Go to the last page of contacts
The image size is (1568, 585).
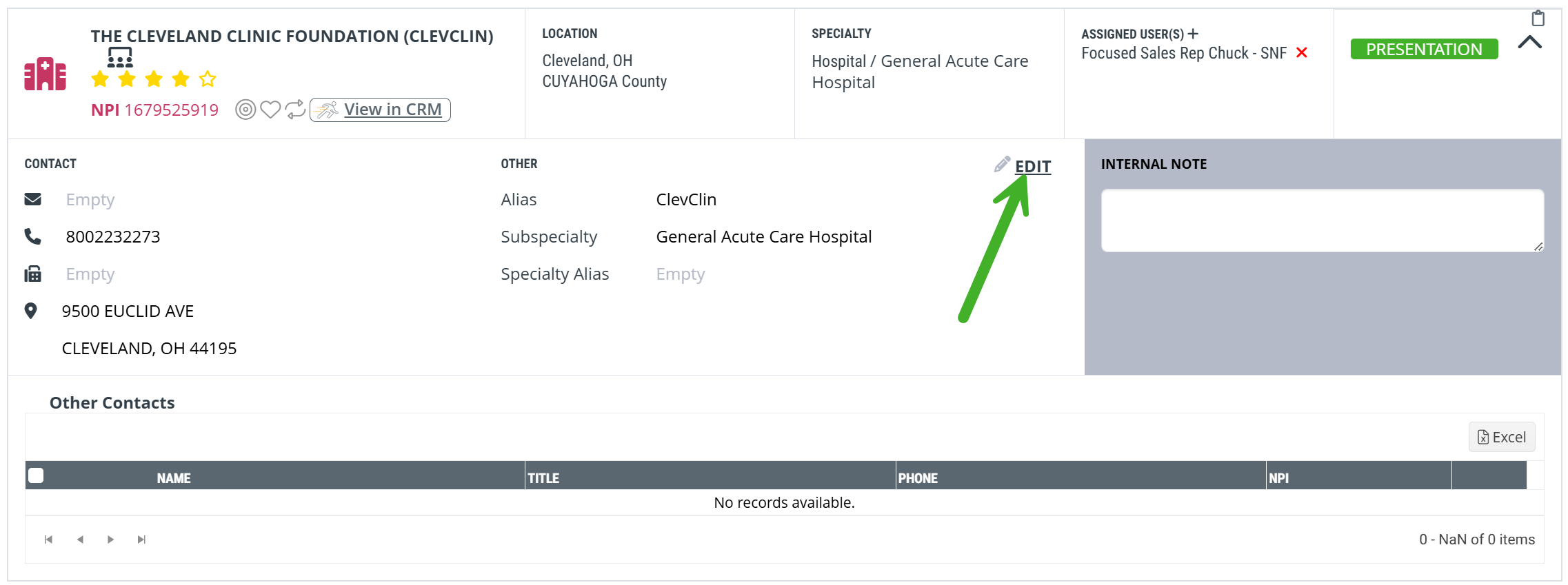coord(141,540)
